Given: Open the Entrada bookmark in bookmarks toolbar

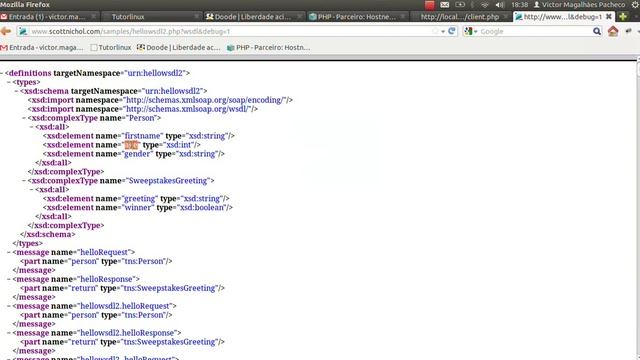Looking at the screenshot, I should click(42, 47).
